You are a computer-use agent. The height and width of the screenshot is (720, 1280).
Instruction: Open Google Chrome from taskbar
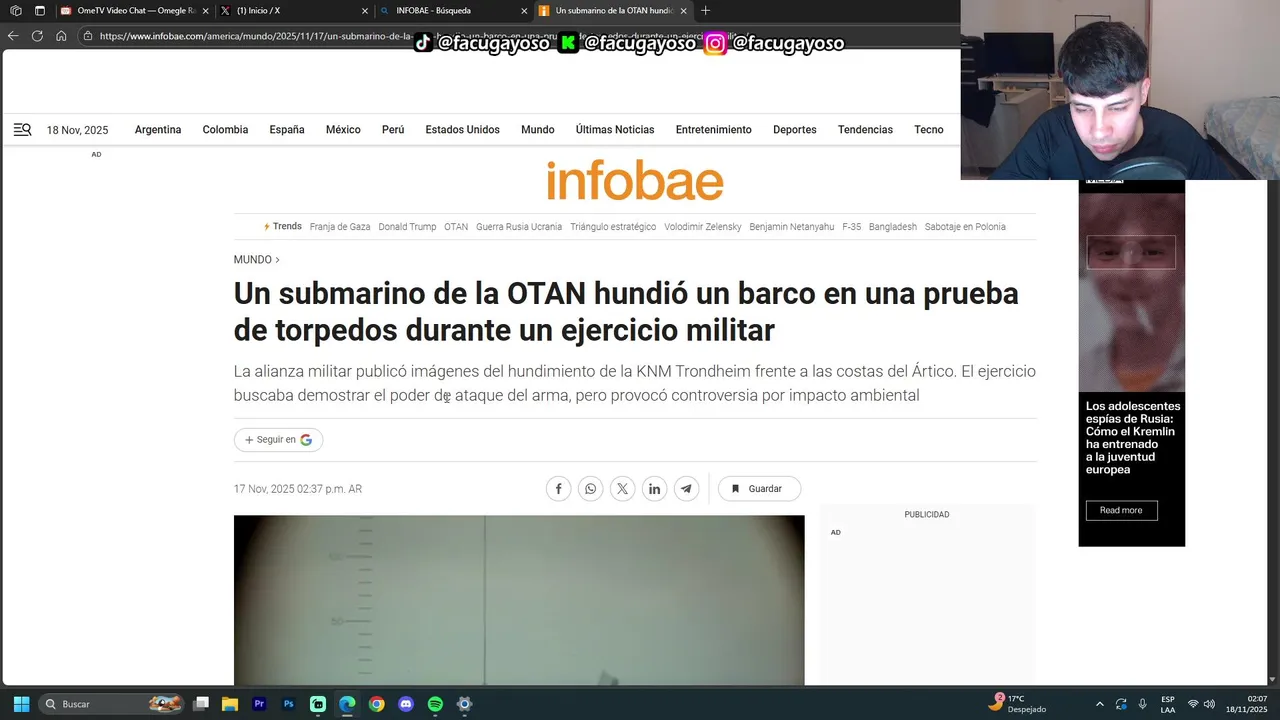click(376, 704)
